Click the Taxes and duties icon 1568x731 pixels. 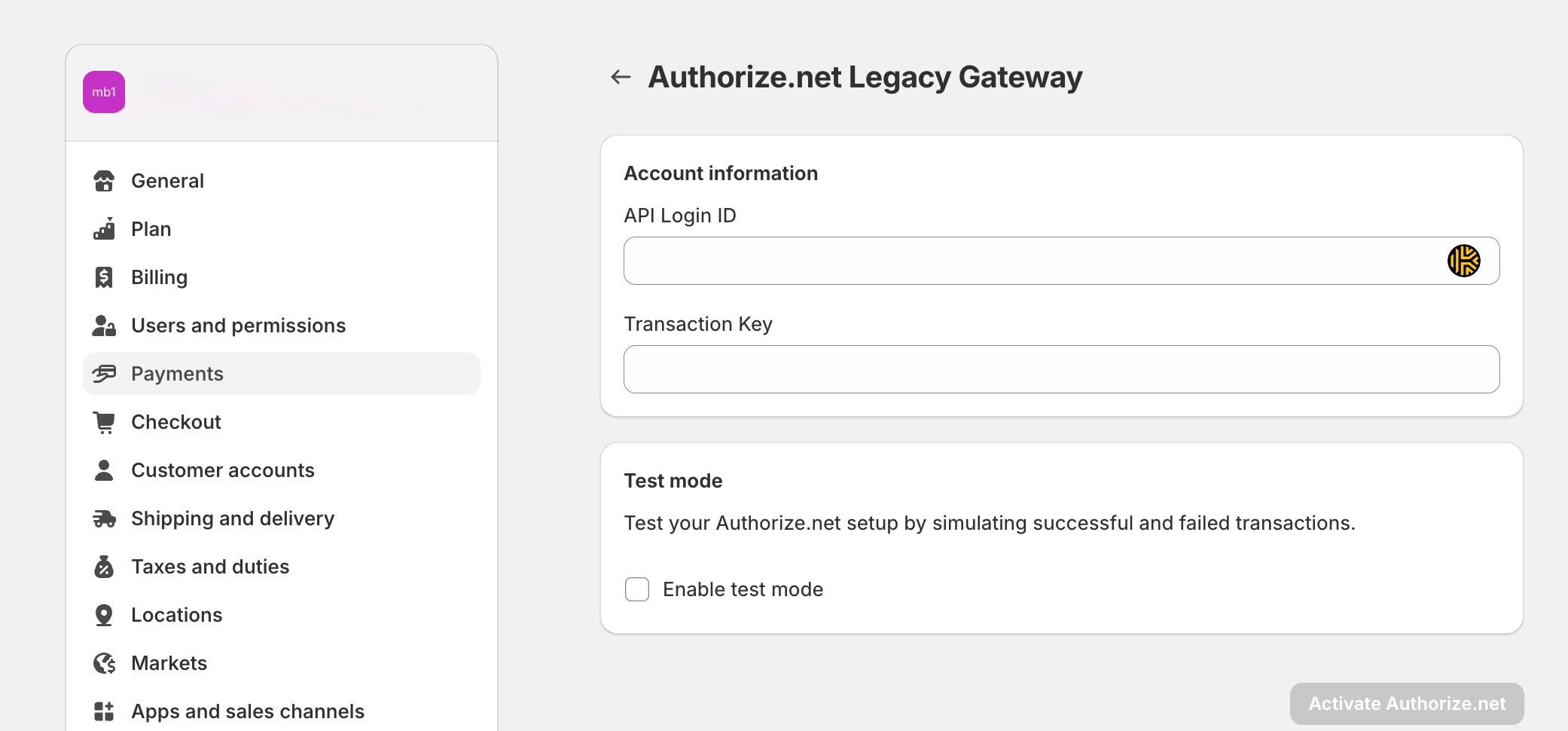[x=104, y=567]
